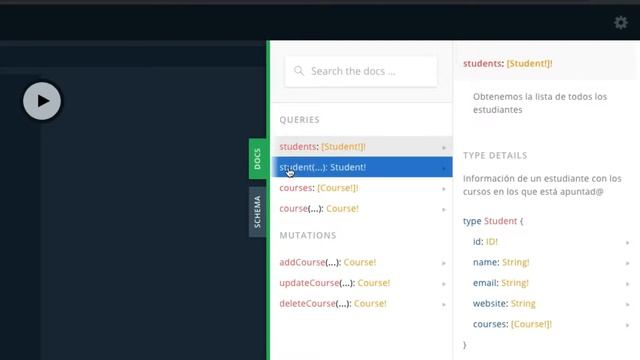
Task: Open the courses query entry
Action: coord(362,188)
